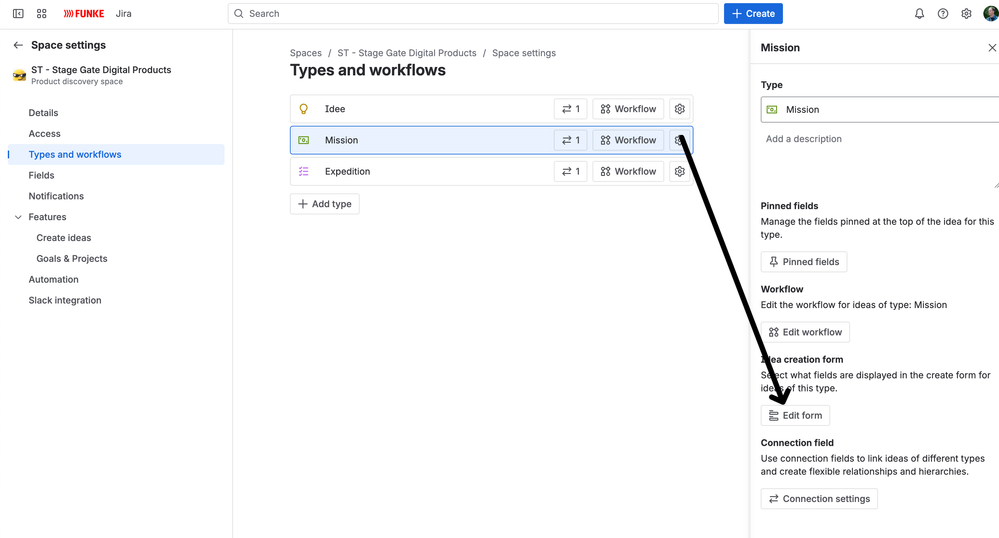The width and height of the screenshot is (999, 538).
Task: Click the magnifier icon in Search
Action: pyautogui.click(x=239, y=13)
